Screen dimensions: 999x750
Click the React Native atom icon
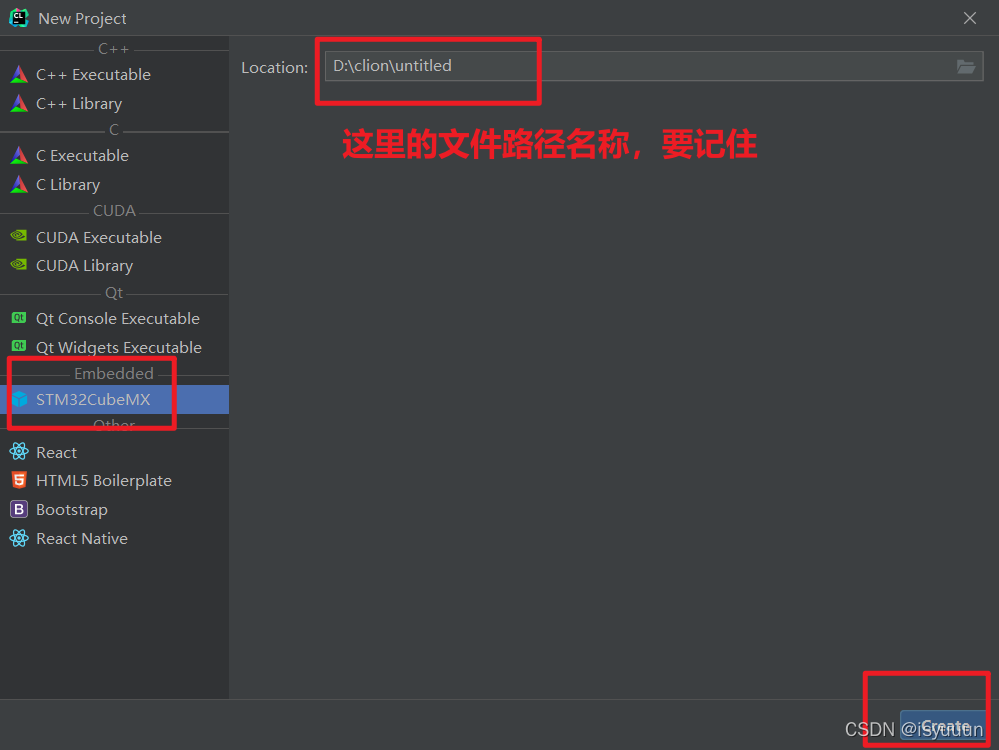coord(19,538)
